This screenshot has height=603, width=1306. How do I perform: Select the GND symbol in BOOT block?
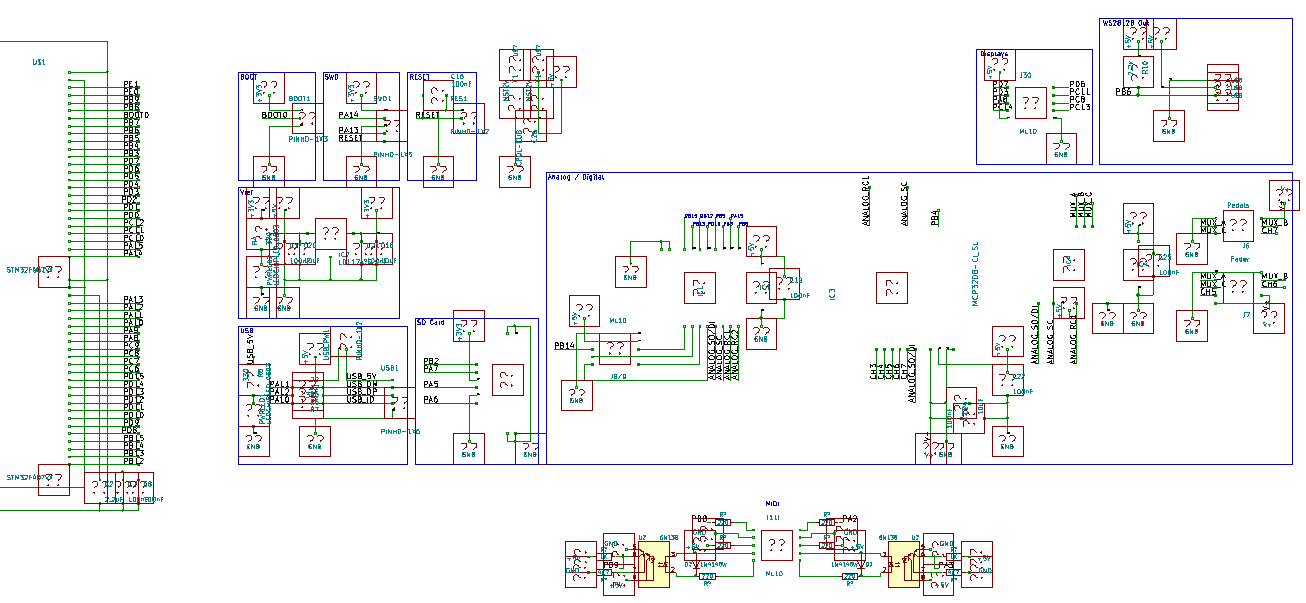pos(265,170)
